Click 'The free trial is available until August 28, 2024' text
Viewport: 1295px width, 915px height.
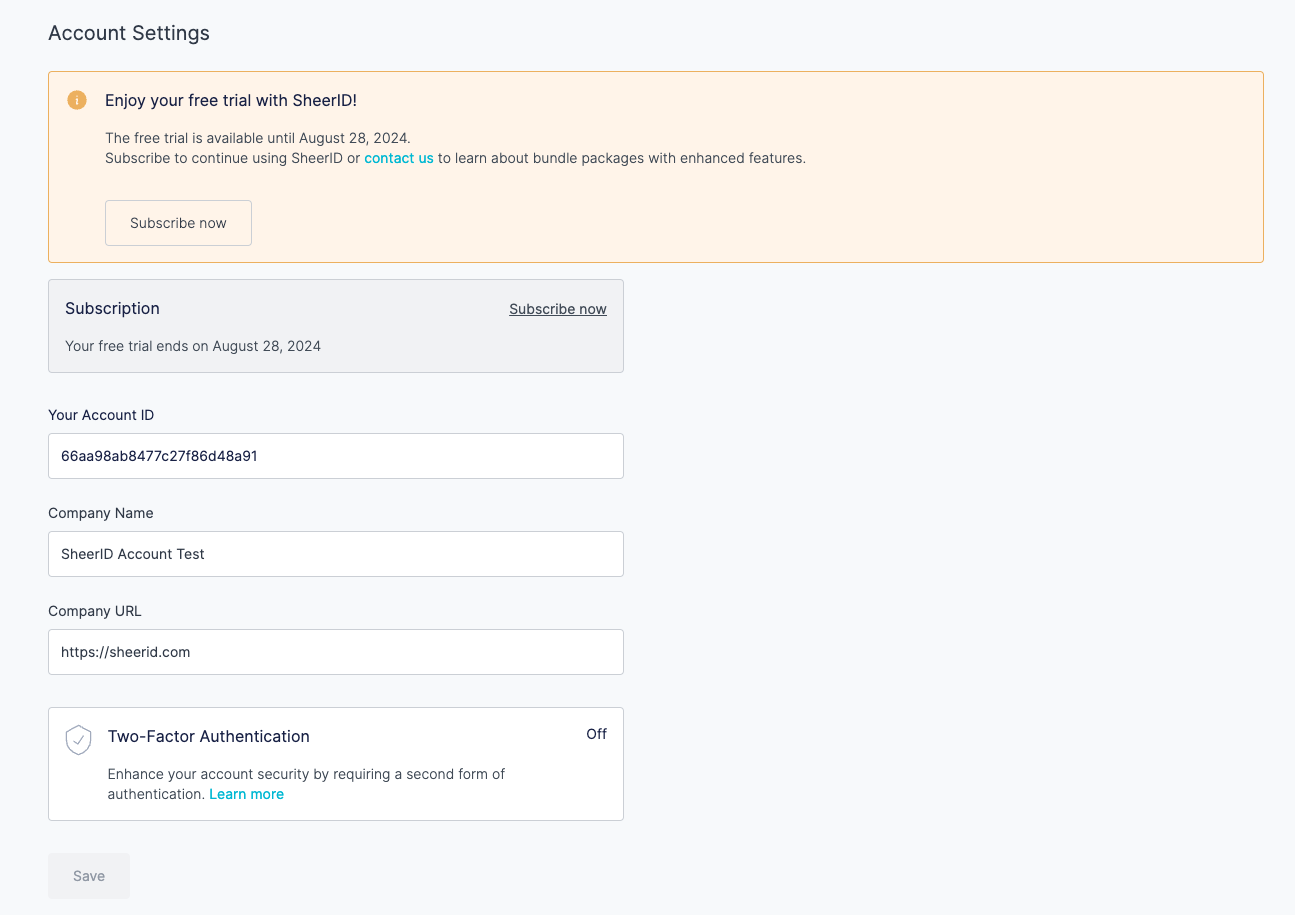point(258,138)
